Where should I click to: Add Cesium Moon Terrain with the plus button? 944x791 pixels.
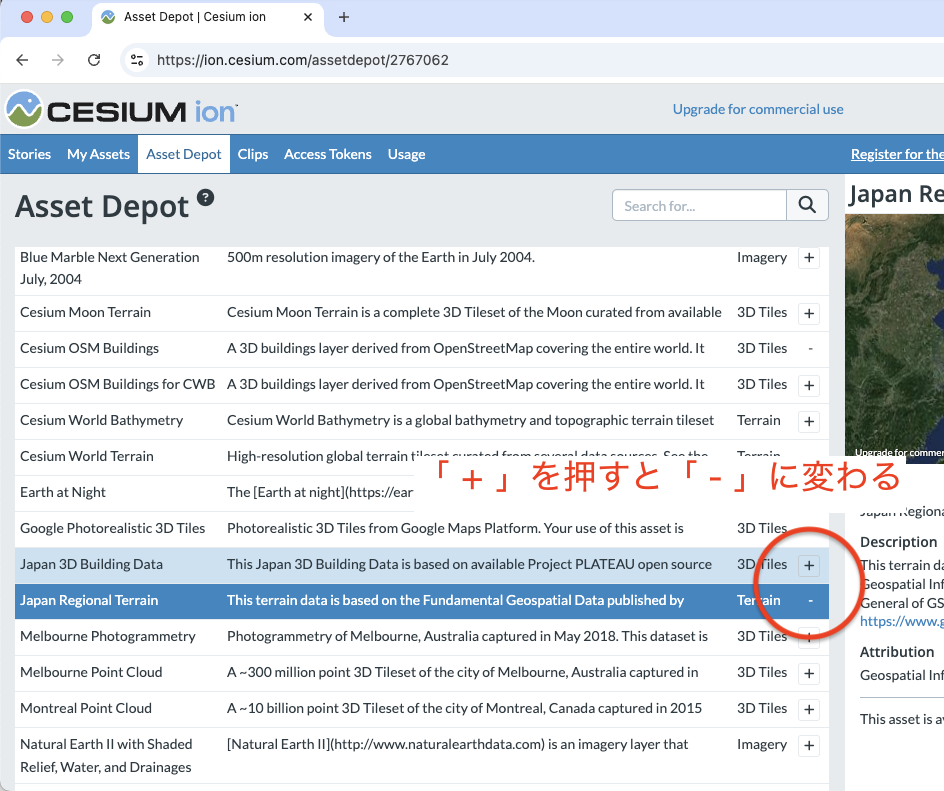point(808,313)
